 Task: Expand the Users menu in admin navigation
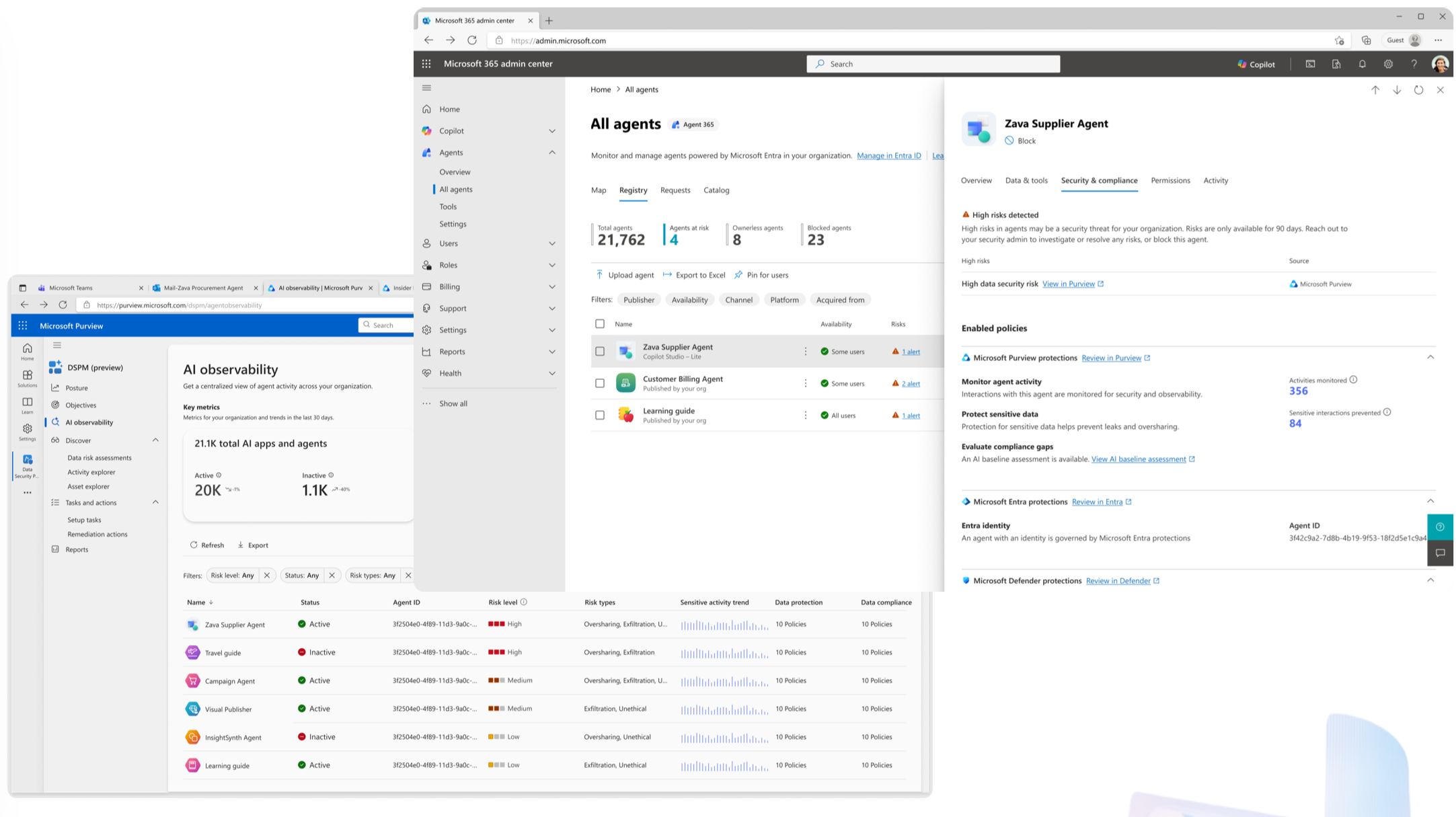tap(552, 243)
